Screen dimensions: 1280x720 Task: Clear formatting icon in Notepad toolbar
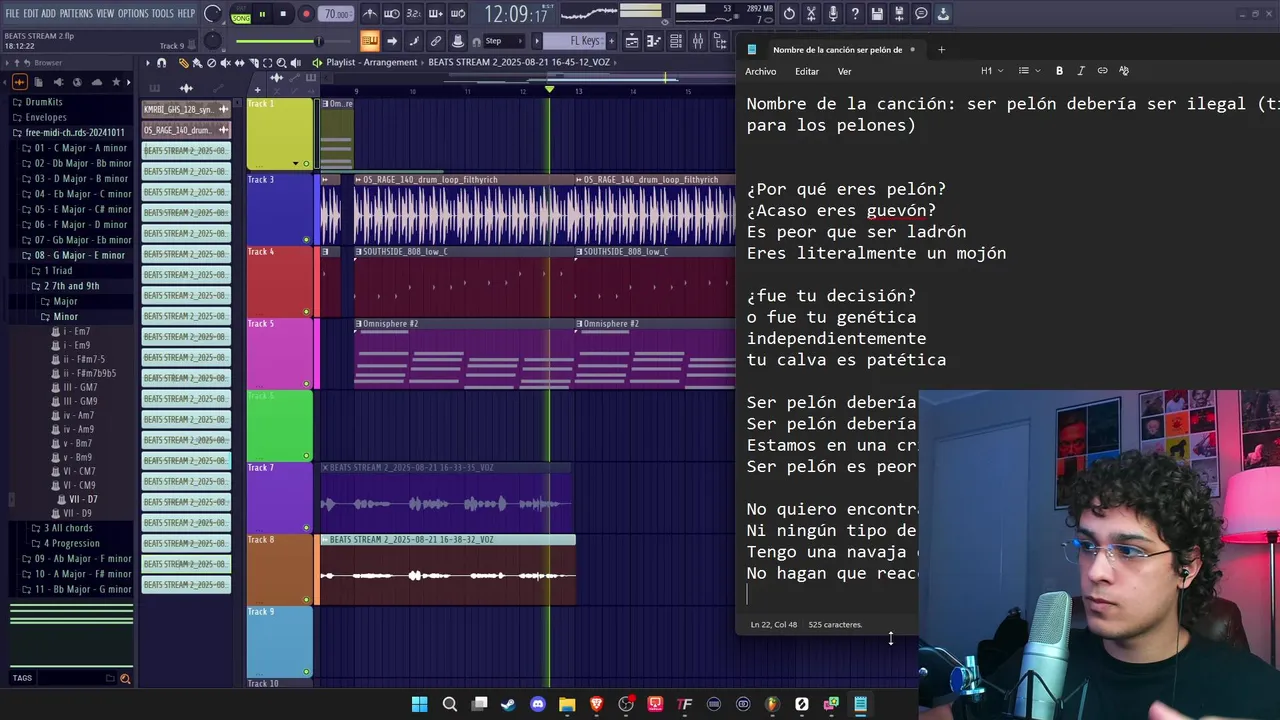[1124, 71]
